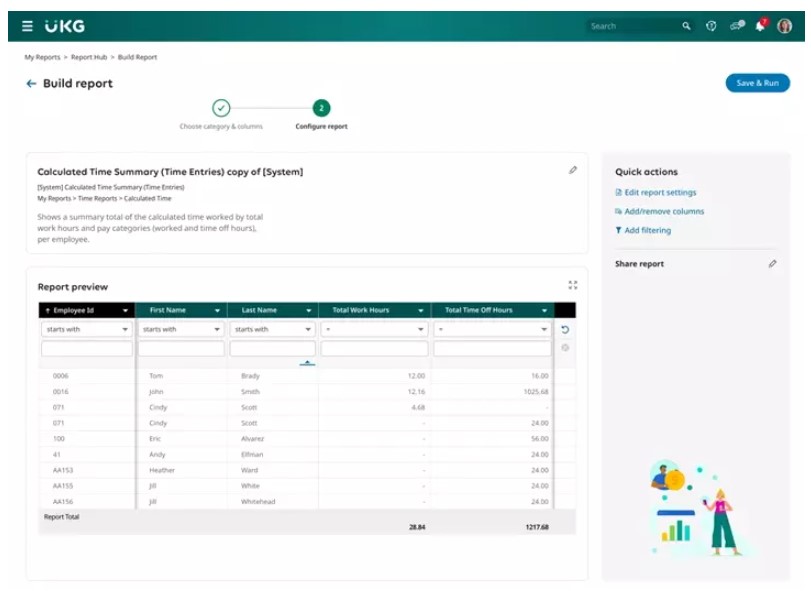Go to Choose category & columns step
Viewport: 811px width, 591px height.
click(221, 108)
